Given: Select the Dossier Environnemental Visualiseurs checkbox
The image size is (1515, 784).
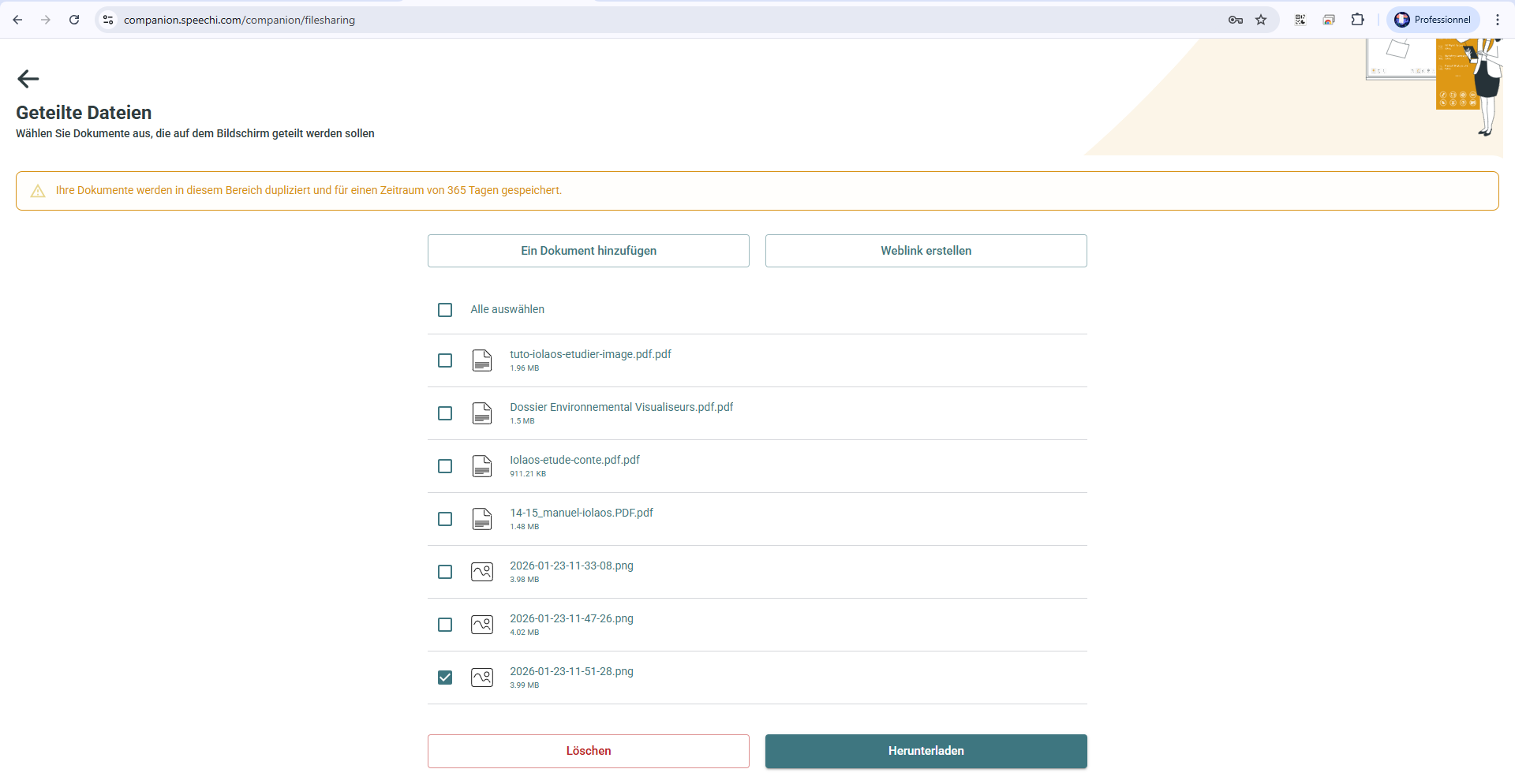Looking at the screenshot, I should point(445,413).
